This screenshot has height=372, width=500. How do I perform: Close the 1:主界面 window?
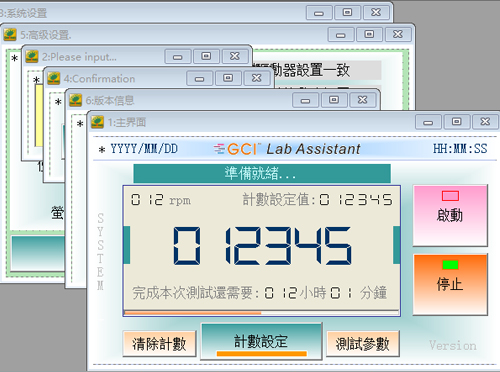485,122
